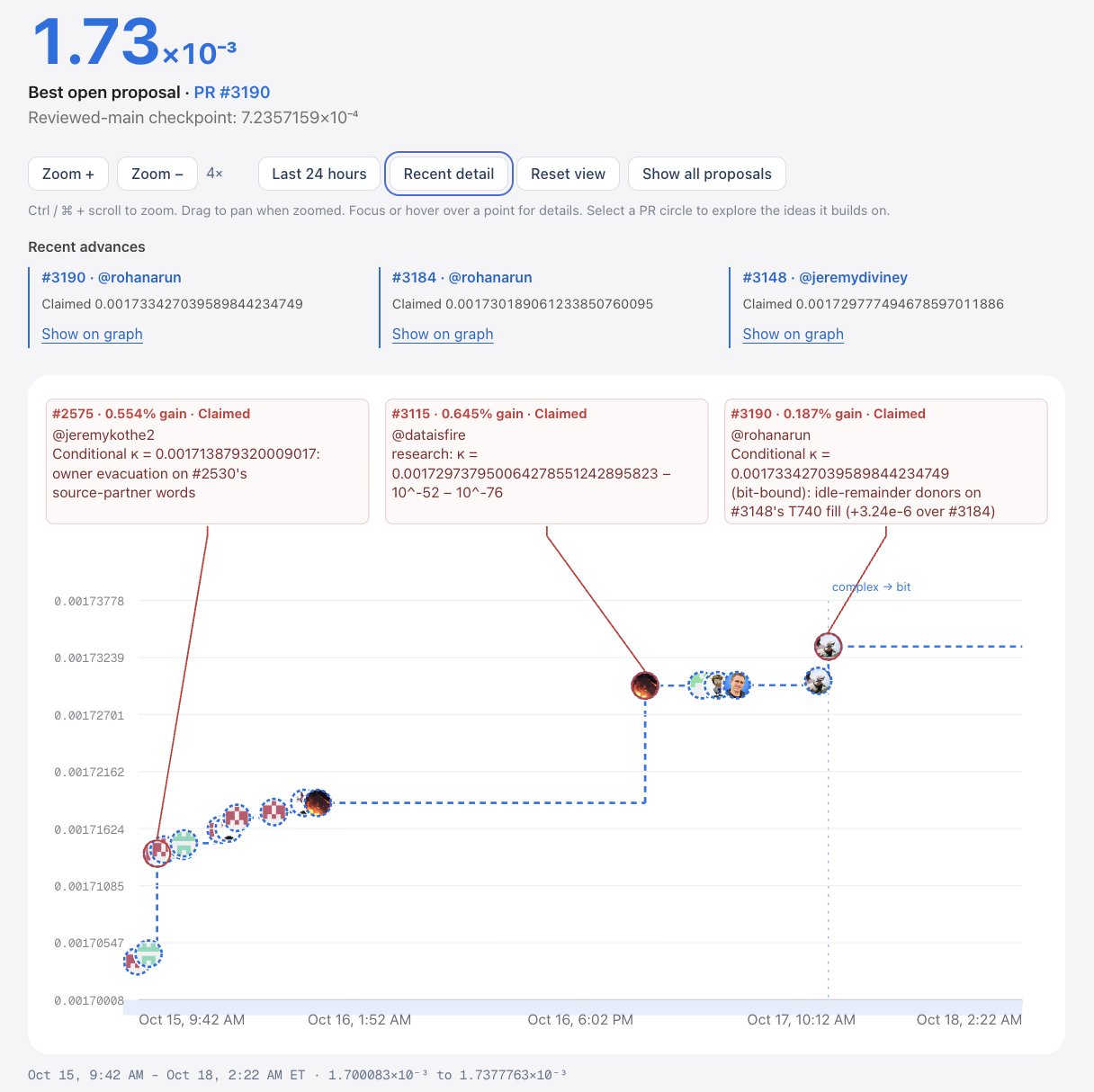Visit @rohanarun link next to #3184

tap(490, 277)
